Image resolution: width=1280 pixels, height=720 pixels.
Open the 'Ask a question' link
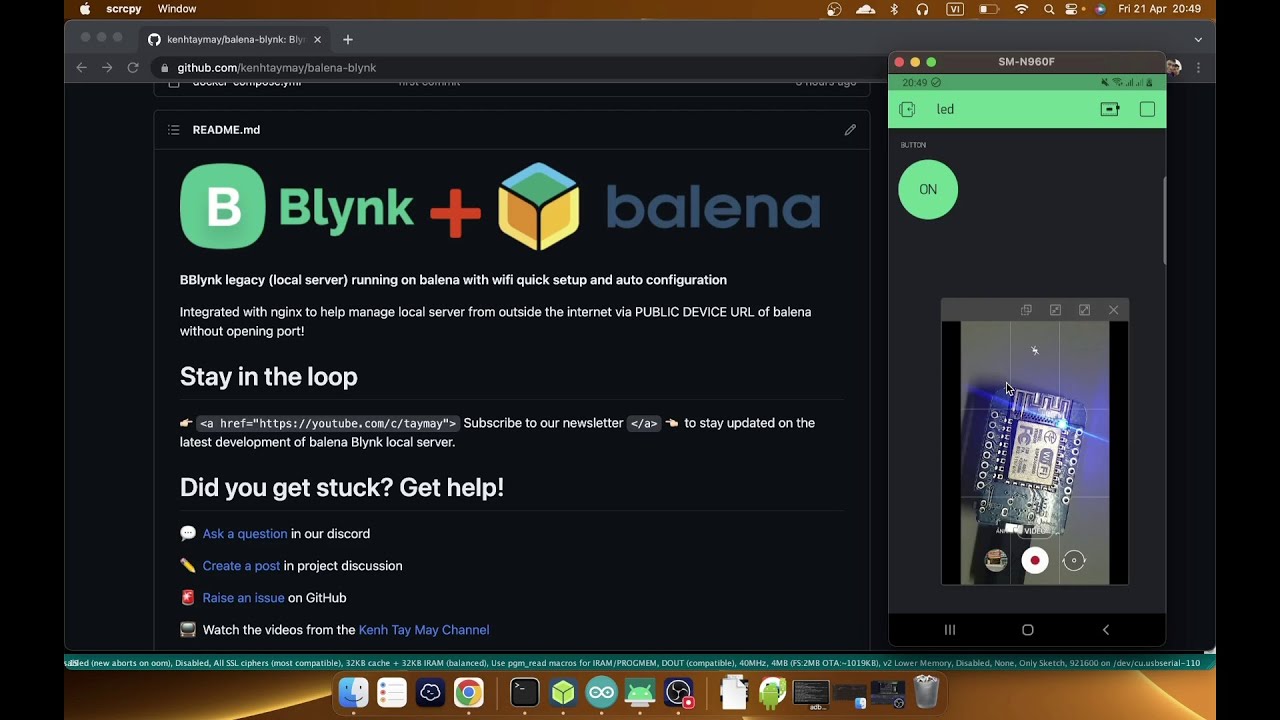click(x=245, y=534)
